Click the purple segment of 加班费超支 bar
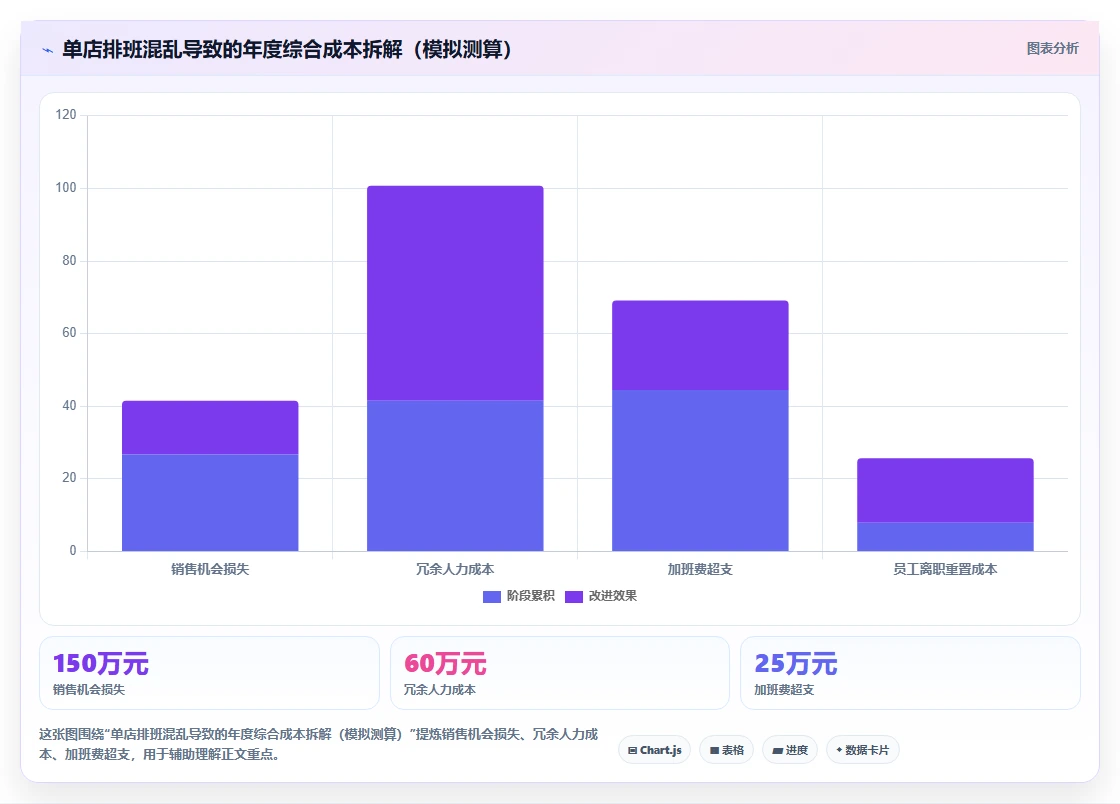1120x804 pixels. 700,346
